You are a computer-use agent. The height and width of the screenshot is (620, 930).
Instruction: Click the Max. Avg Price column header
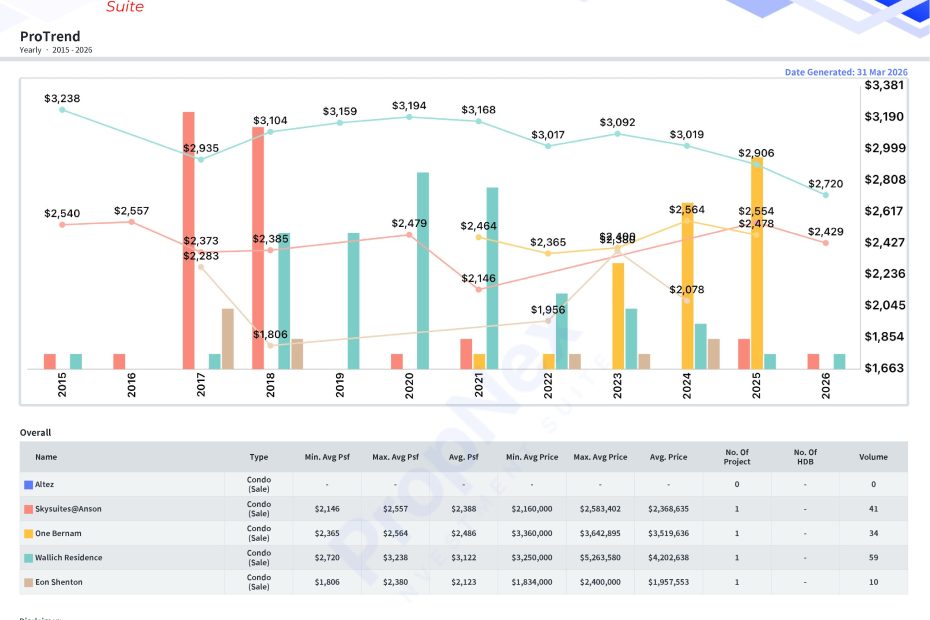coord(600,457)
